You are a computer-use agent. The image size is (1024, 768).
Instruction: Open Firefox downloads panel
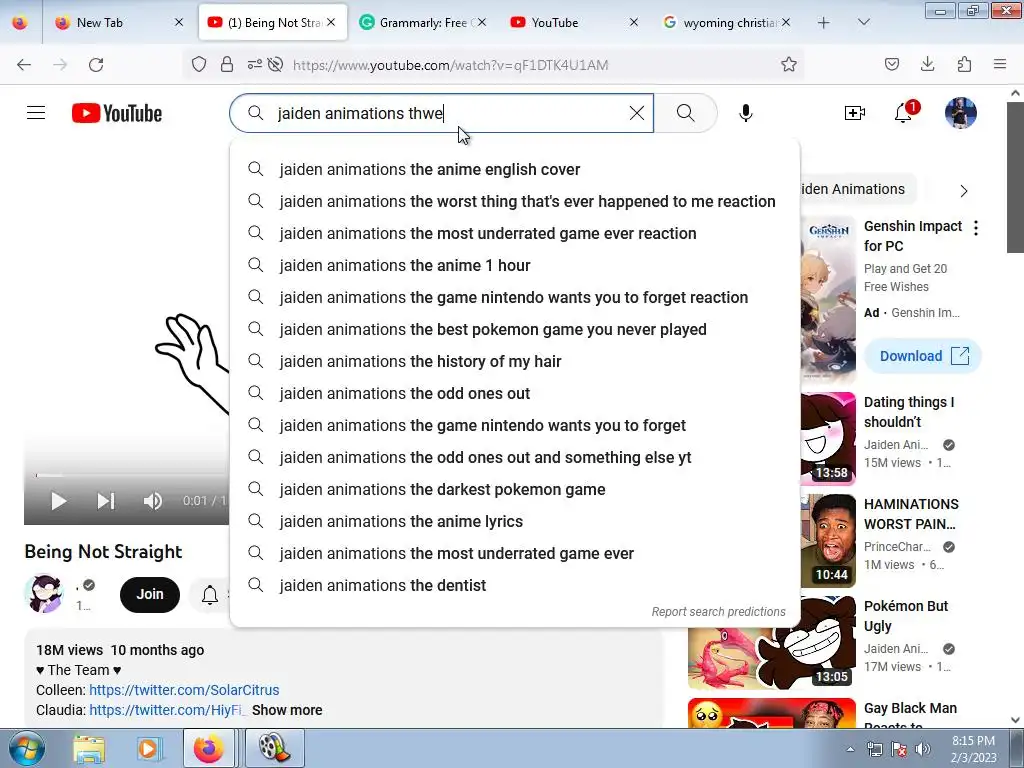(927, 64)
